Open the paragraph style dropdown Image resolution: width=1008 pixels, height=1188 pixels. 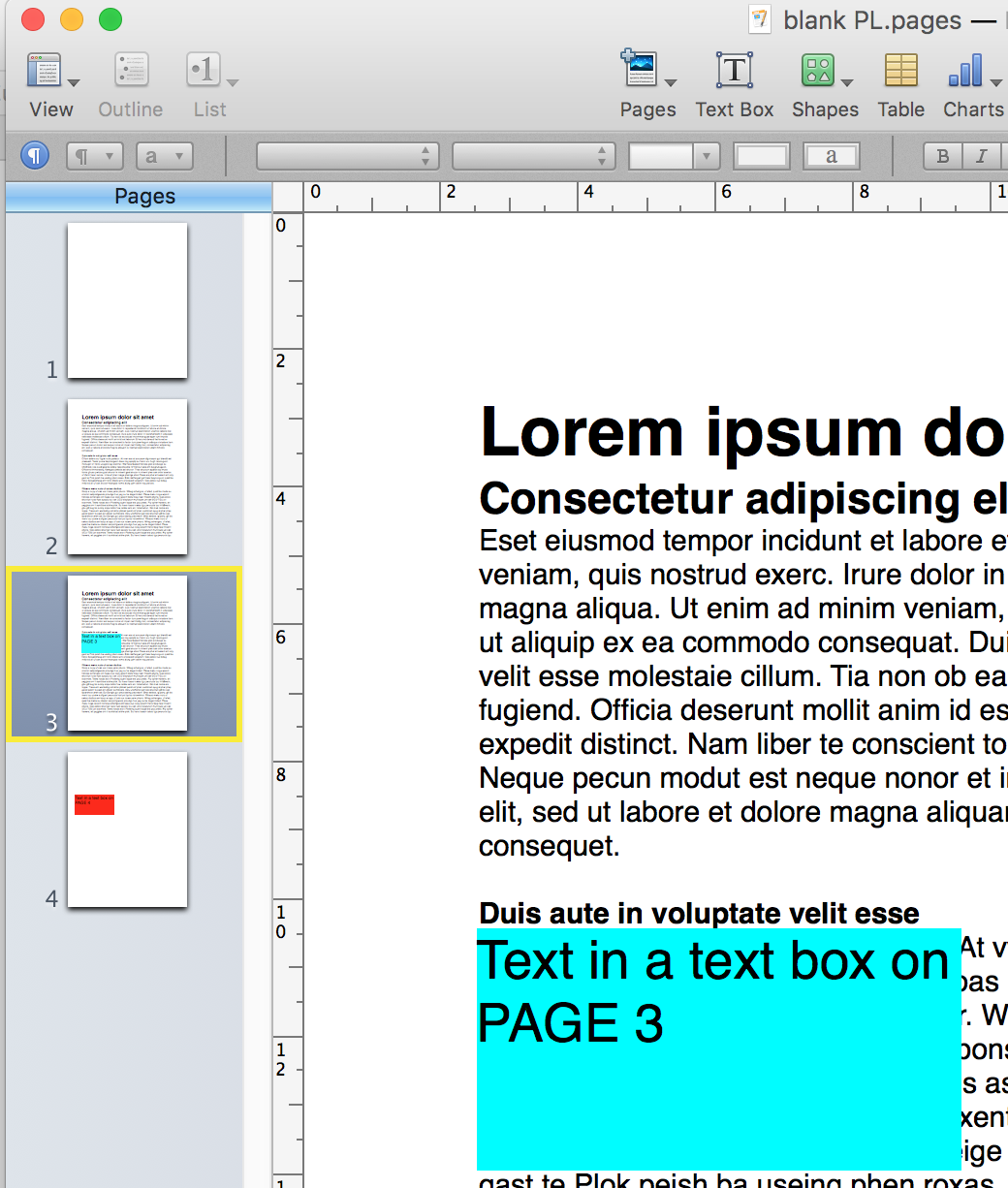pos(94,156)
